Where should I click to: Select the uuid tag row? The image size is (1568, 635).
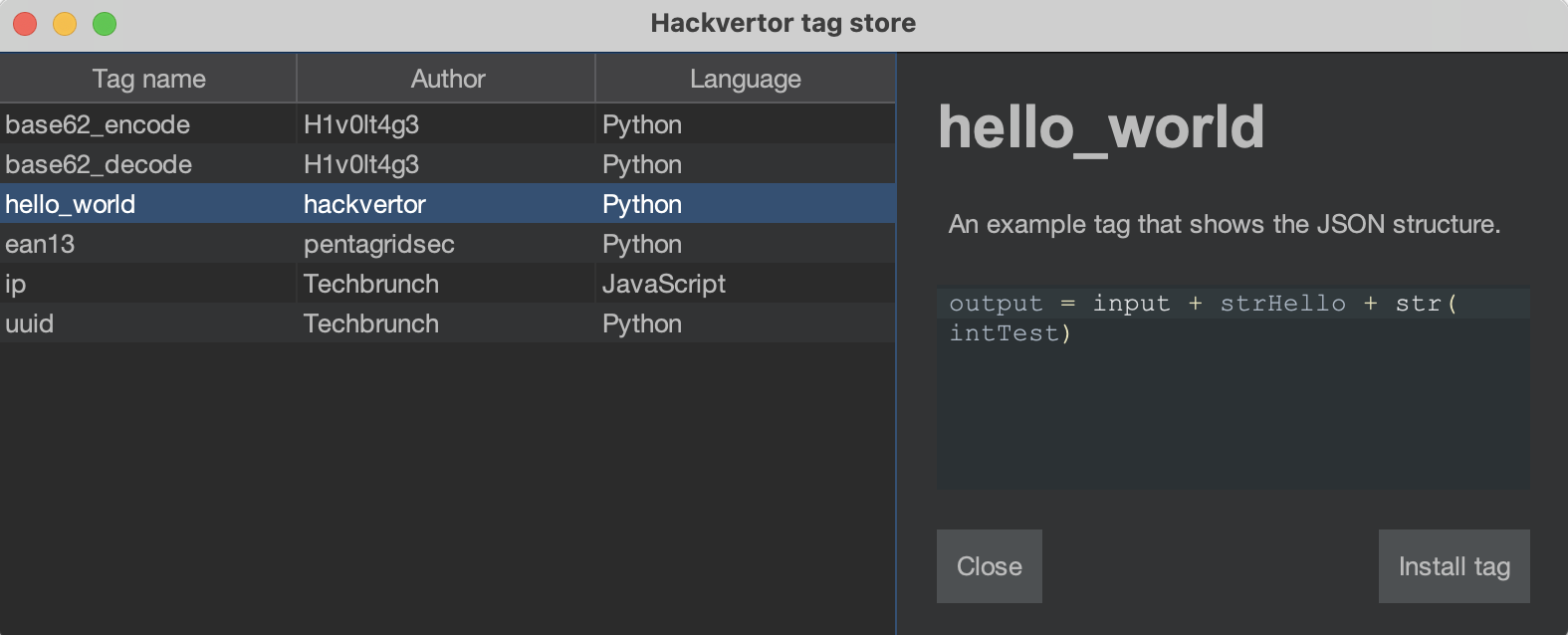tap(30, 323)
